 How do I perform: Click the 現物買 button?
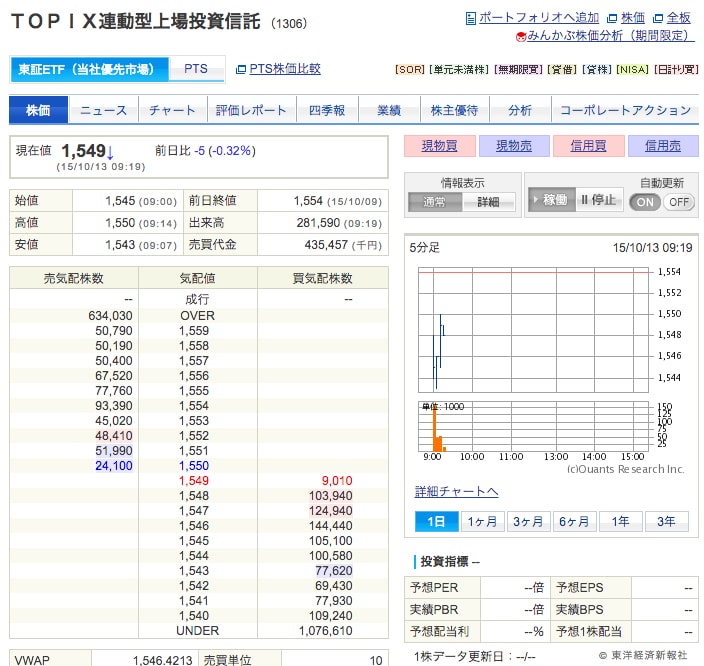pyautogui.click(x=440, y=146)
